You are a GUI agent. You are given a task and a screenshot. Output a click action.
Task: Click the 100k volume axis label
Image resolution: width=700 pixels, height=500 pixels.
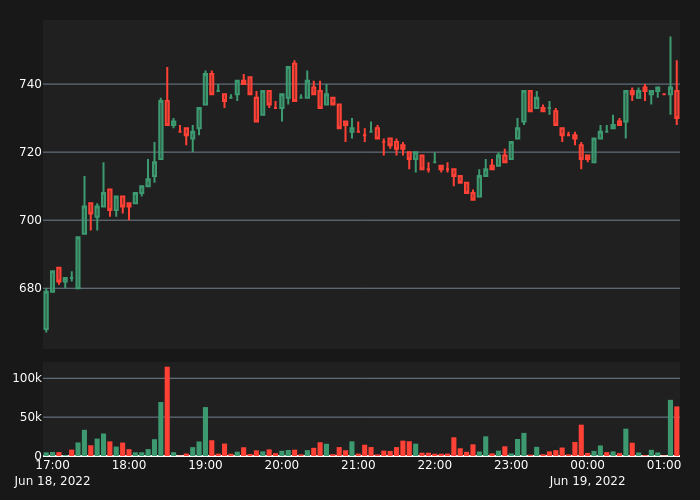pyautogui.click(x=27, y=378)
